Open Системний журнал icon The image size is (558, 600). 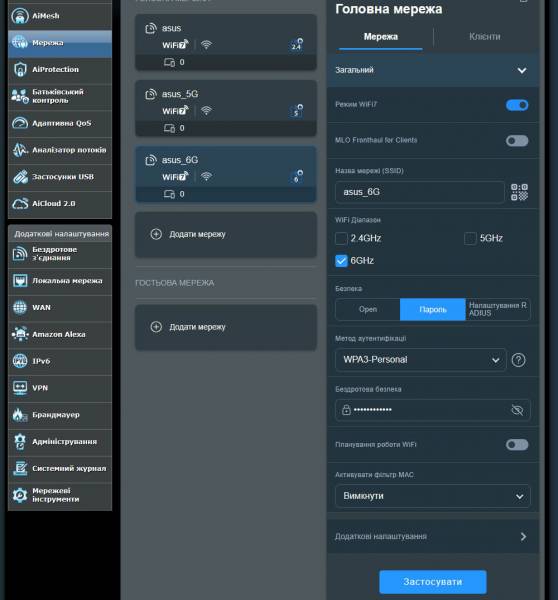click(x=20, y=468)
